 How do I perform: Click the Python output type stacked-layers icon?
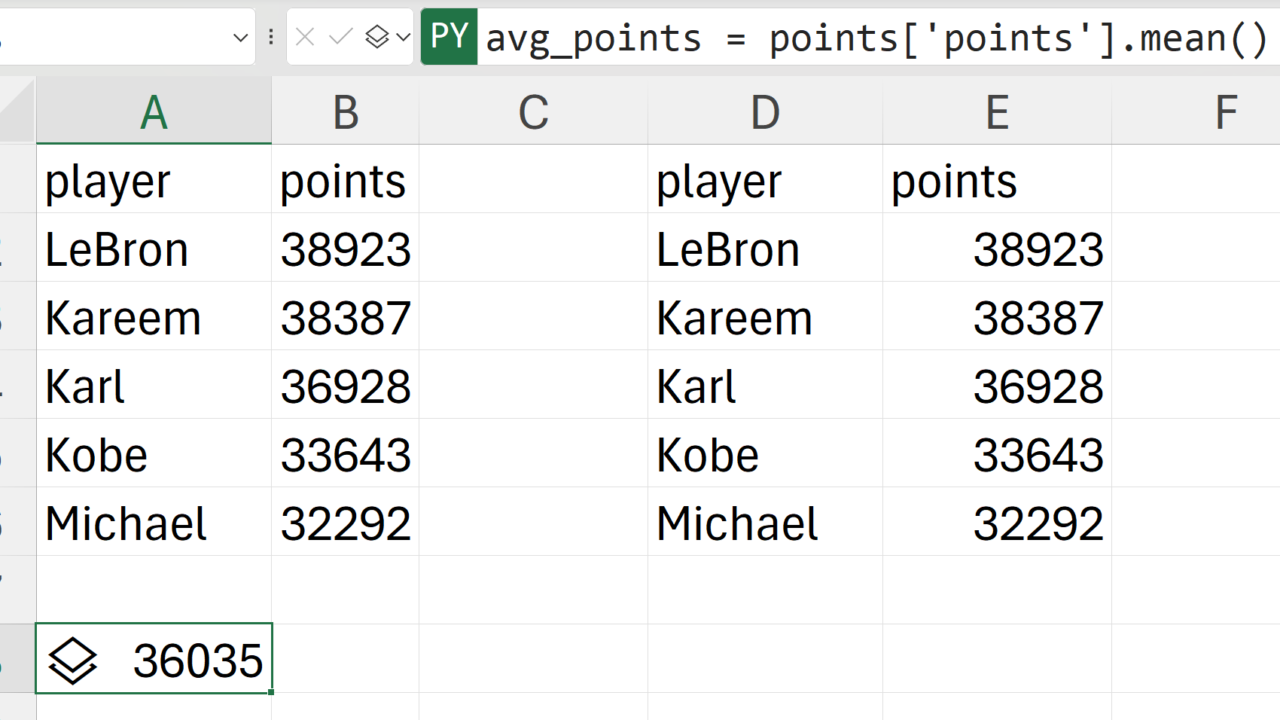click(377, 38)
